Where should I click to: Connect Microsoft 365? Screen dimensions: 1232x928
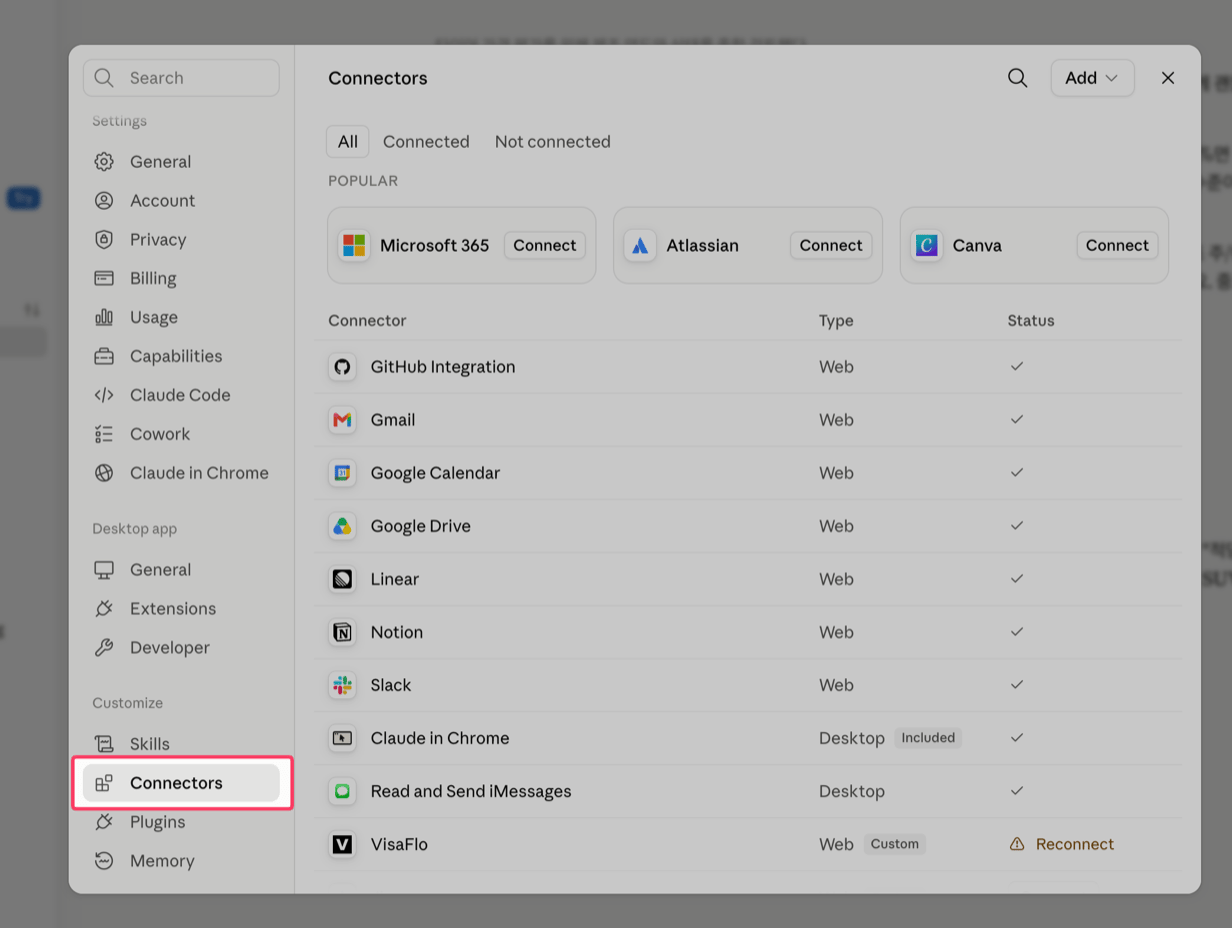point(545,245)
